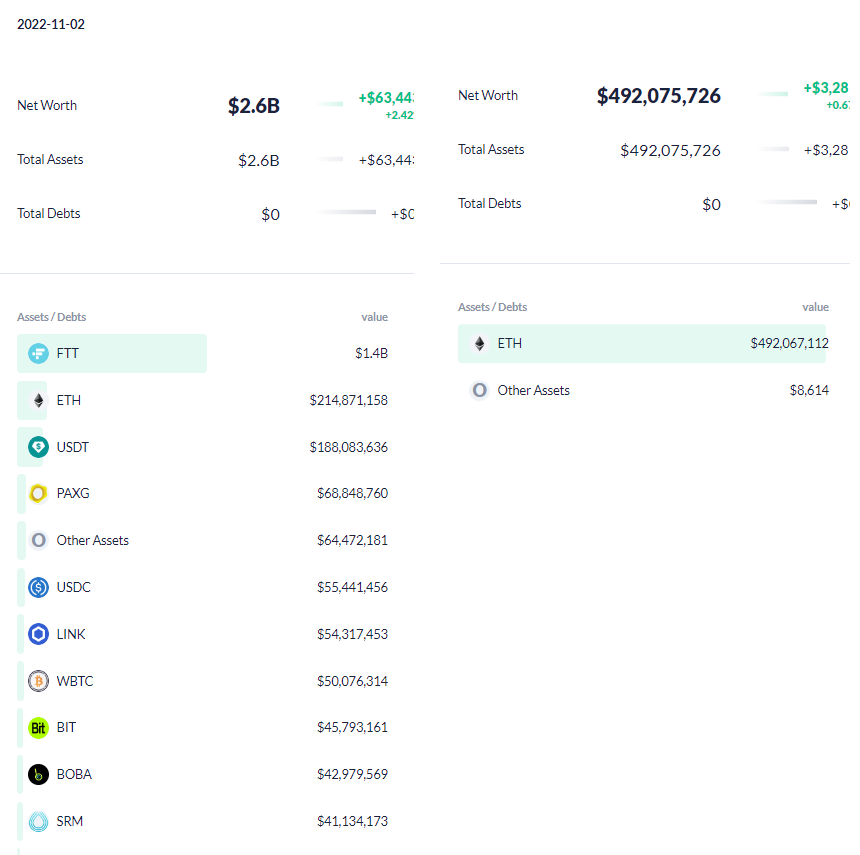860x855 pixels.
Task: Click the 2022-11-02 date label
Action: point(51,24)
